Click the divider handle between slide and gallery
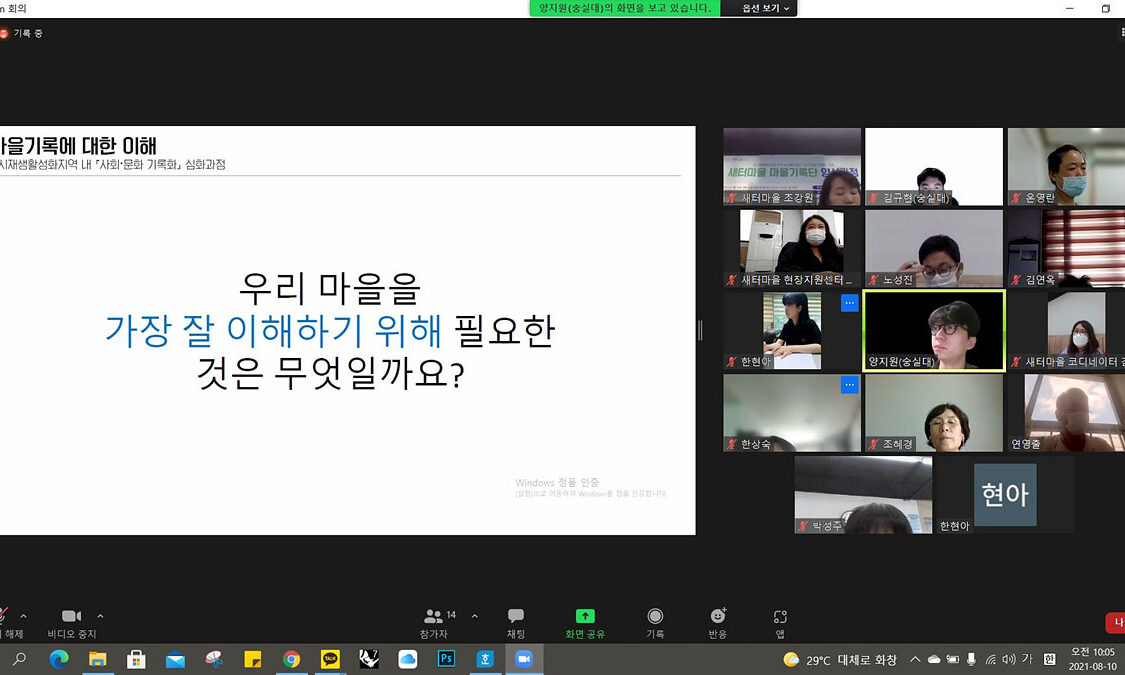 click(x=700, y=330)
